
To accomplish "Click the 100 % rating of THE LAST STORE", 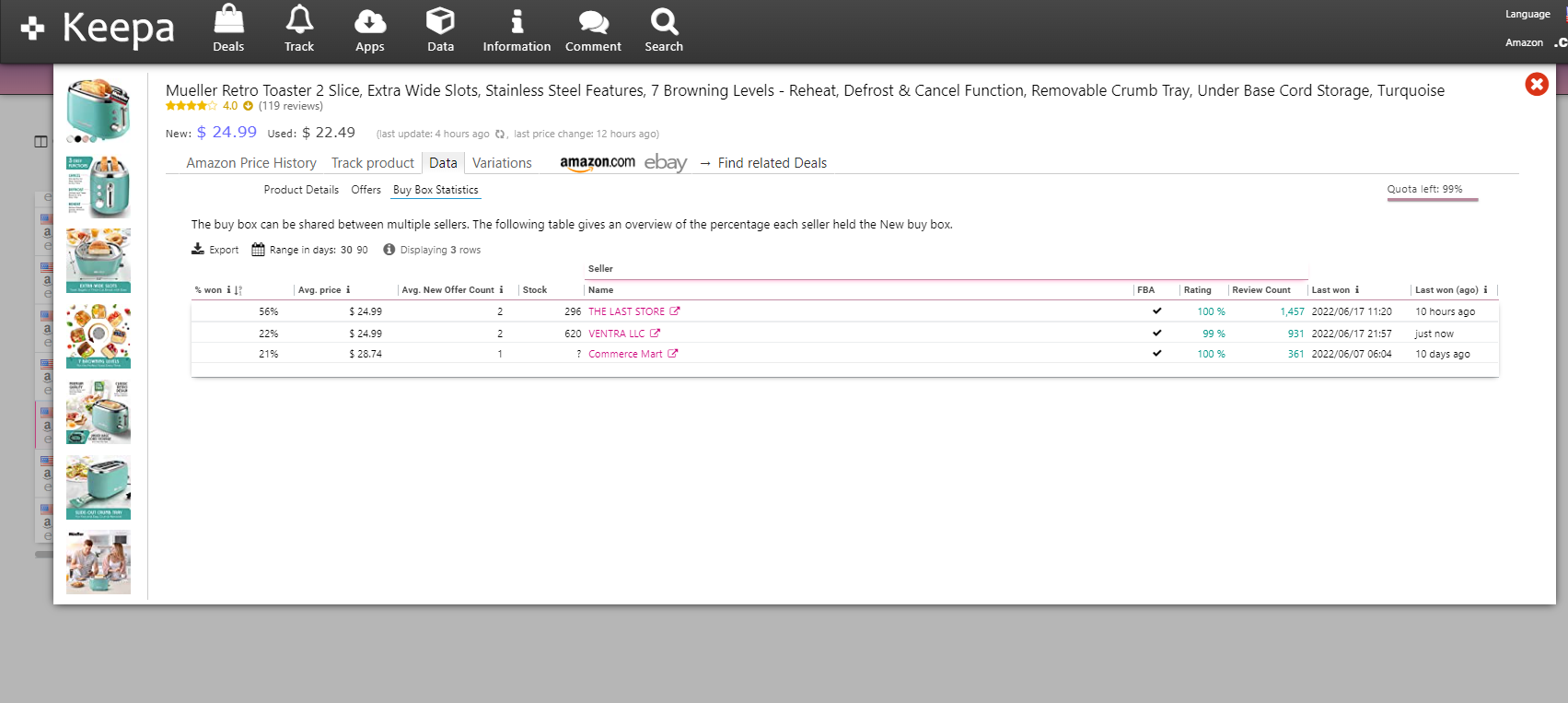I will pos(1211,311).
